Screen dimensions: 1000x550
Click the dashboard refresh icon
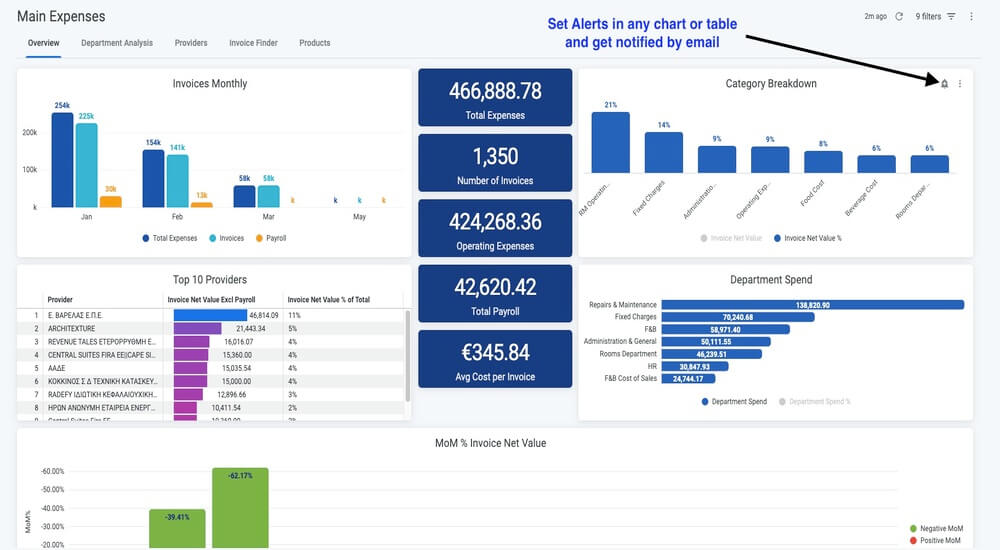point(899,17)
